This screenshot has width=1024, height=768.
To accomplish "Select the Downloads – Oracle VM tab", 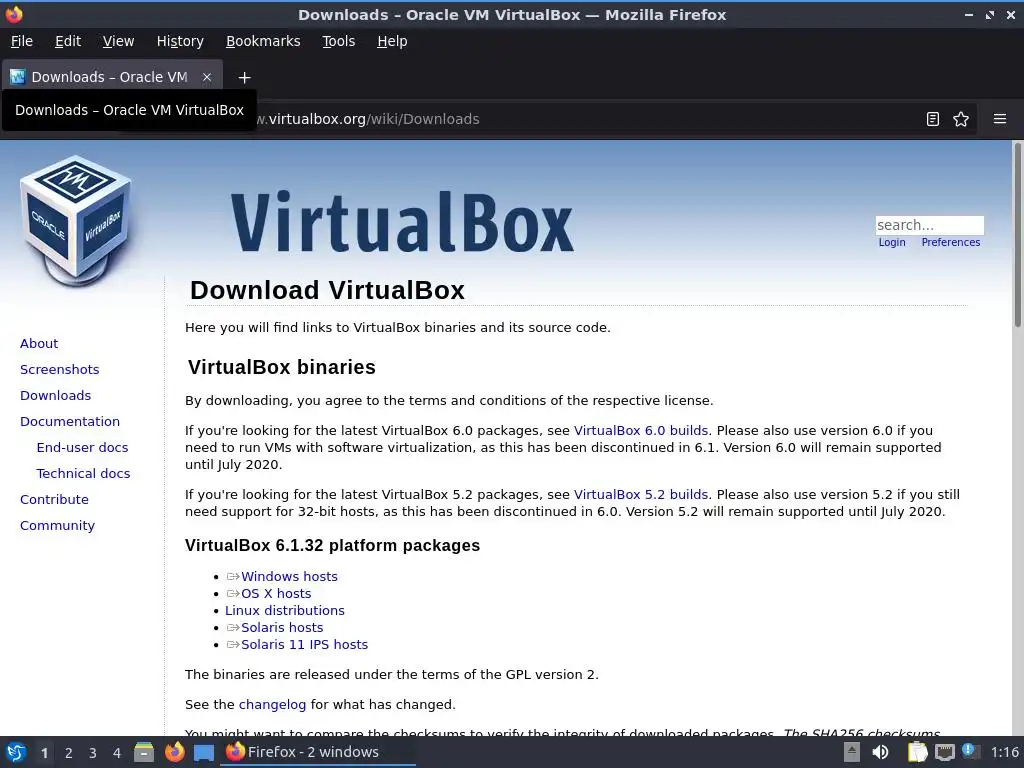I will click(111, 77).
